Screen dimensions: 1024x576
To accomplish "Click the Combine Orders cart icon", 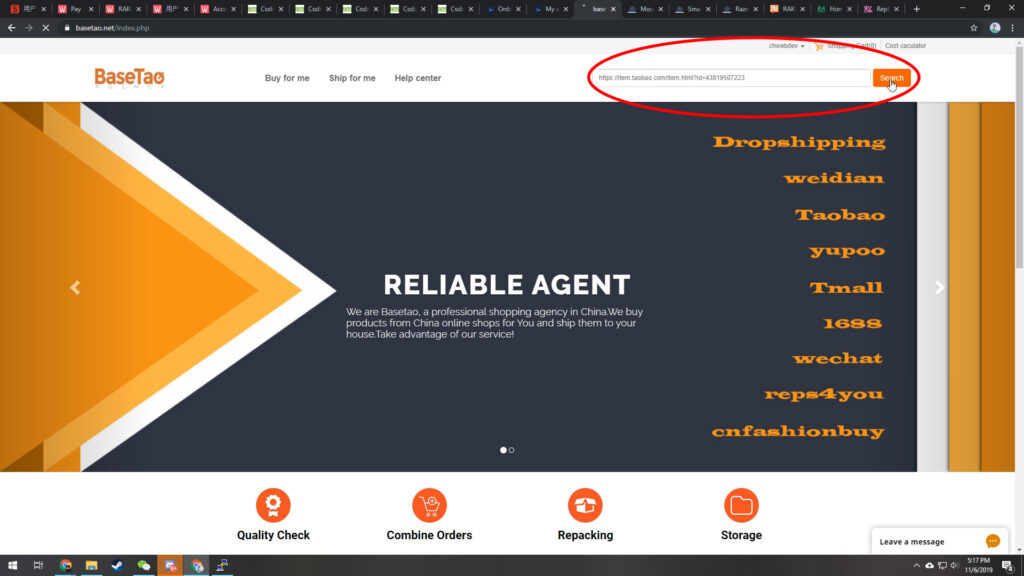I will (429, 505).
